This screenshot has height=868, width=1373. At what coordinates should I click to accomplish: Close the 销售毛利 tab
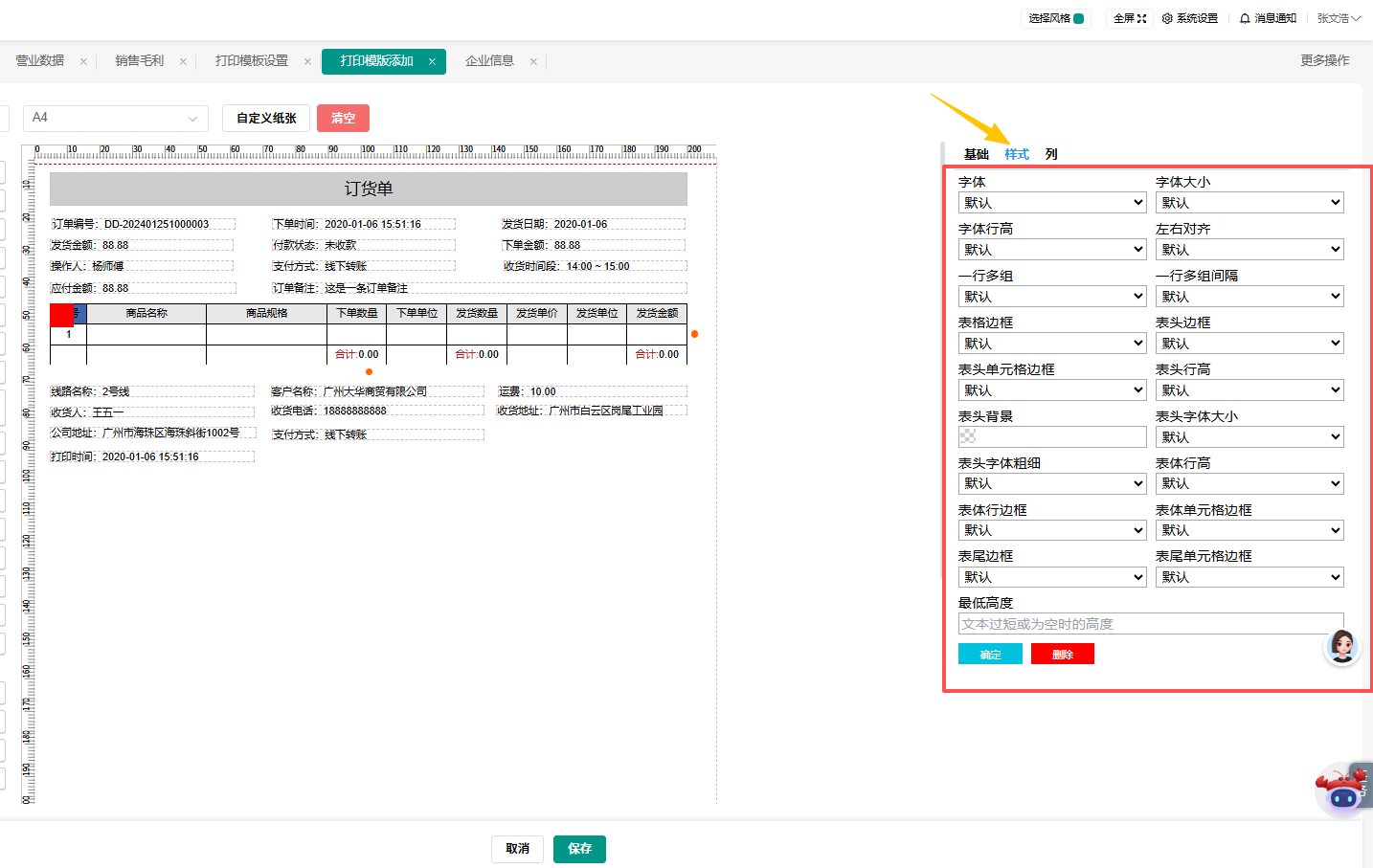(183, 61)
